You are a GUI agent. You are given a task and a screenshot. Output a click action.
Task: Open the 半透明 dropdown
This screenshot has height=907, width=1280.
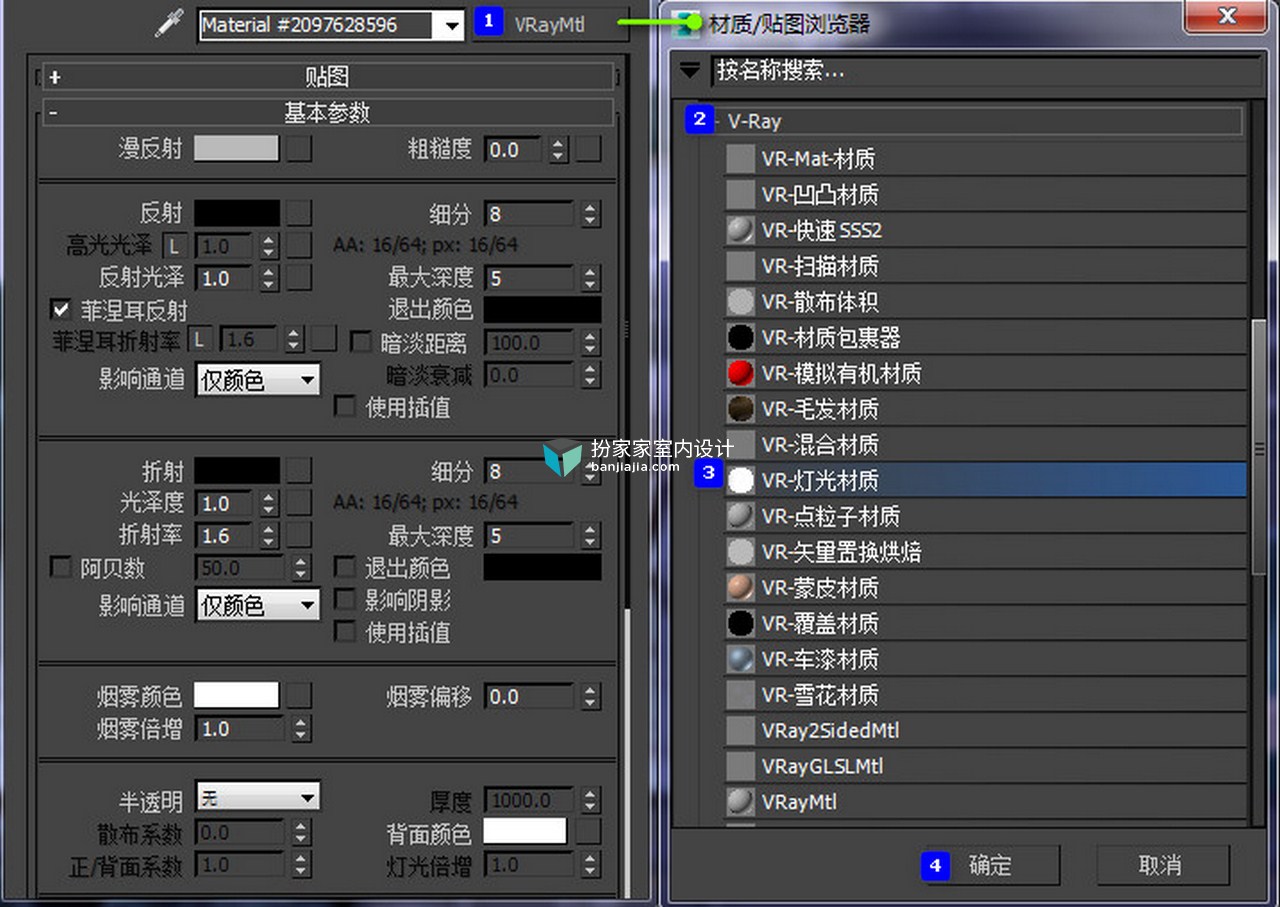(x=258, y=797)
